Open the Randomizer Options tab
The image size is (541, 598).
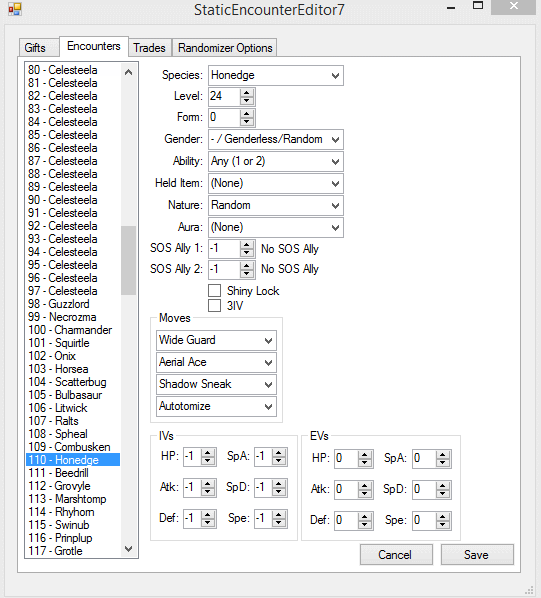tap(225, 48)
